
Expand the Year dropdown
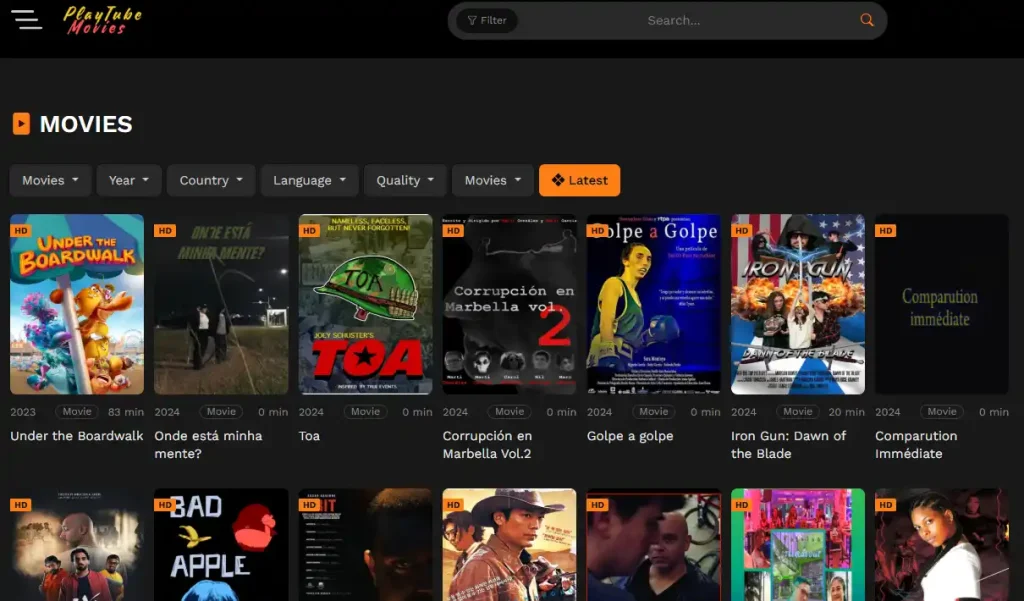(x=129, y=180)
